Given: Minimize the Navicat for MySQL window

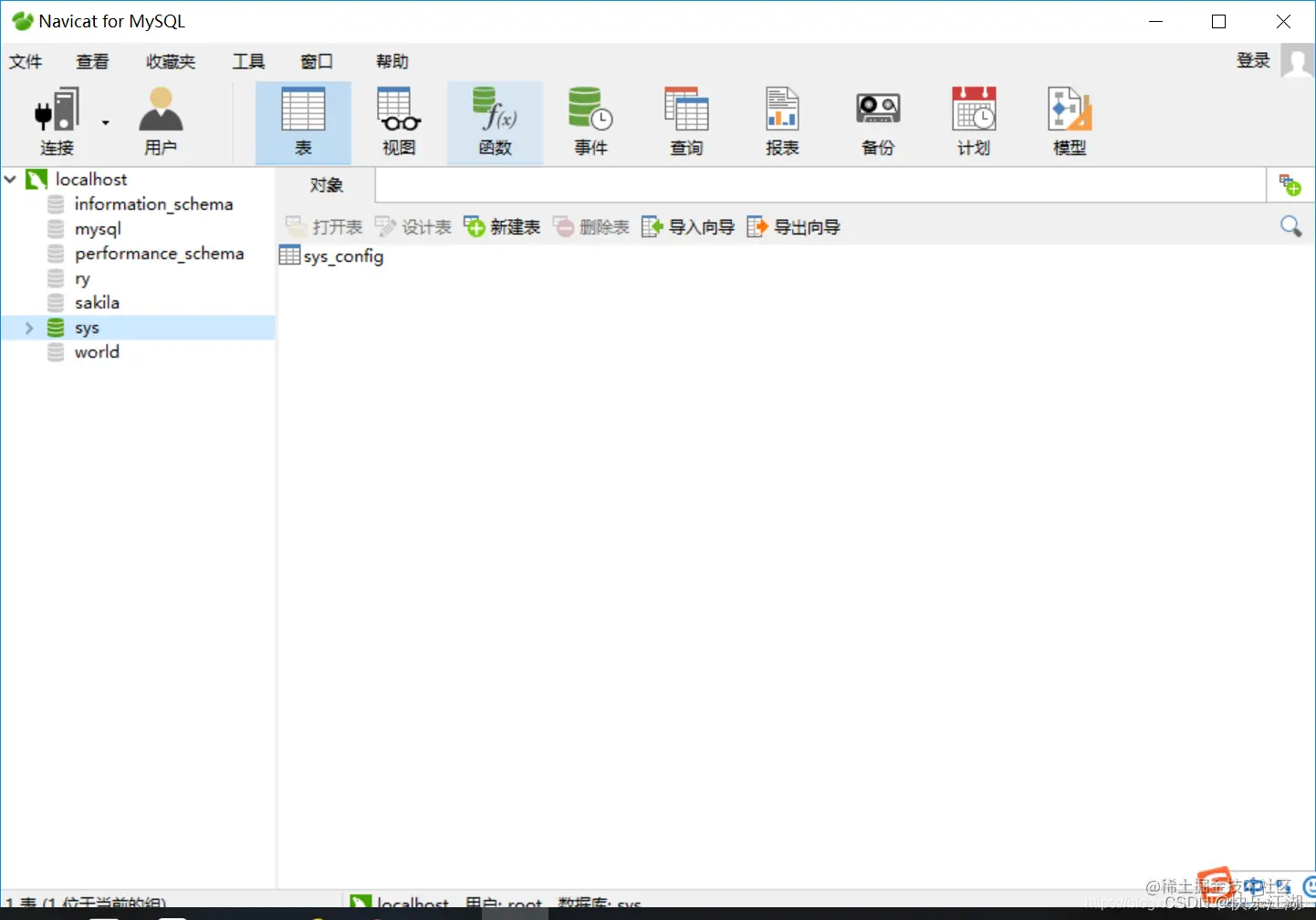Looking at the screenshot, I should [1155, 21].
